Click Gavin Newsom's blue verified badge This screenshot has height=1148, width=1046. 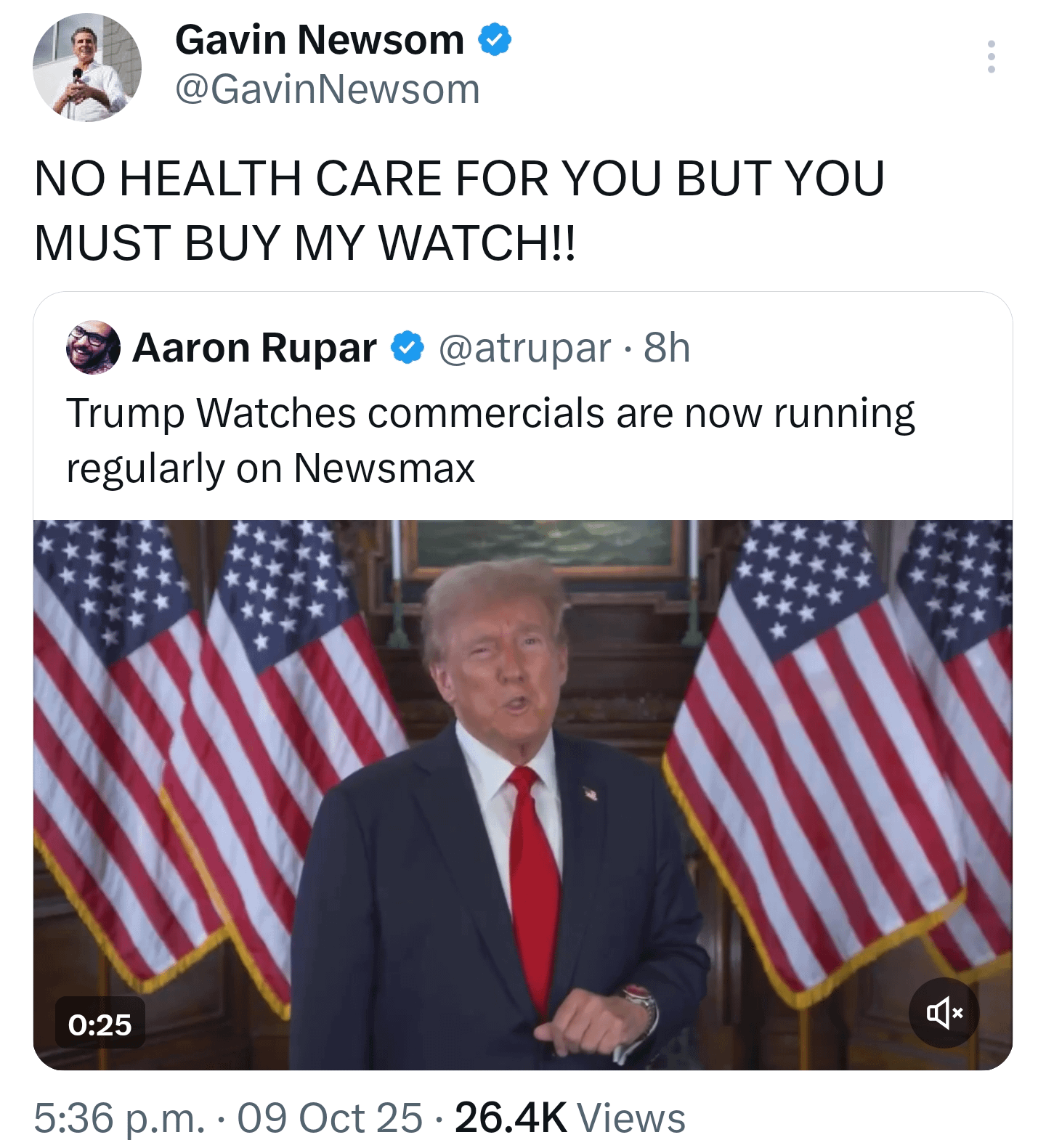[495, 40]
